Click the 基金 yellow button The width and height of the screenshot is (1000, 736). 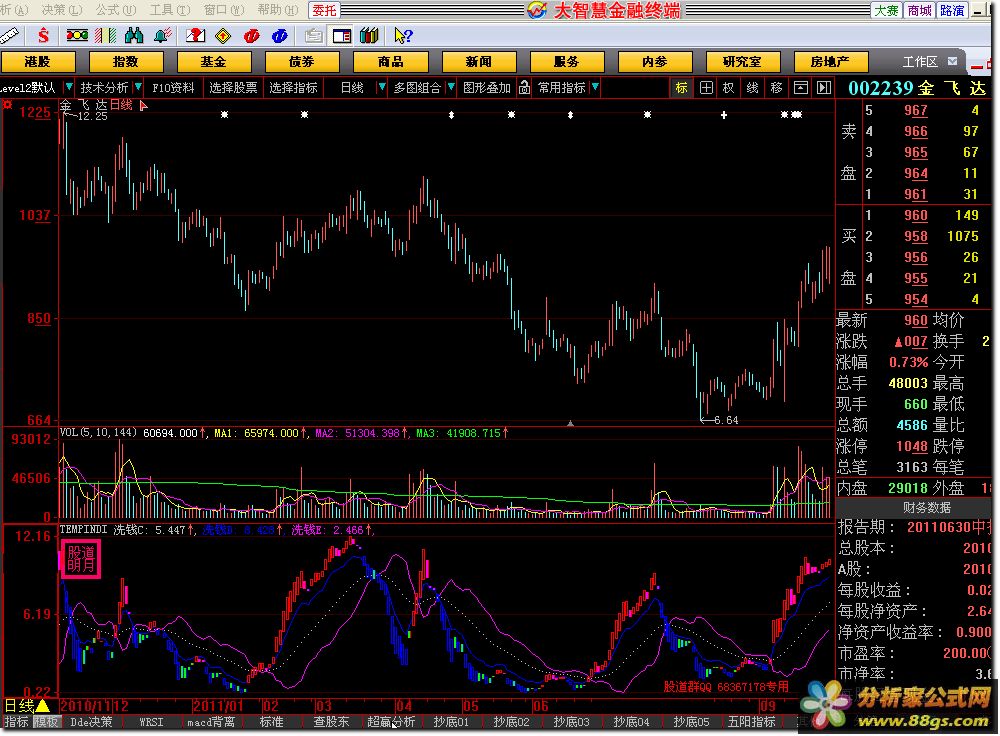[x=214, y=62]
